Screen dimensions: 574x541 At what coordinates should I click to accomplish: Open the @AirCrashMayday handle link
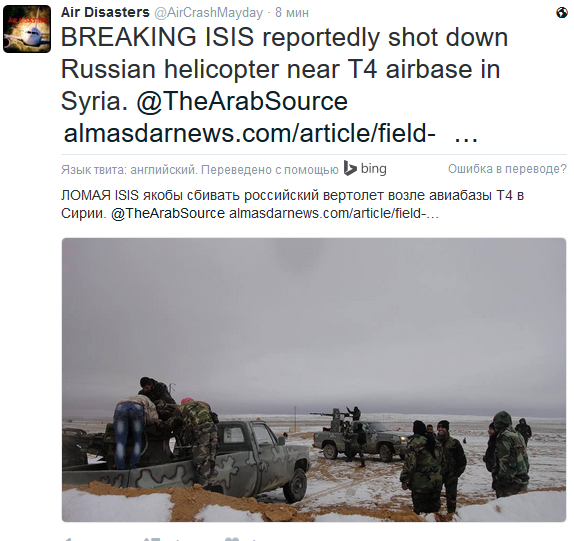[208, 13]
